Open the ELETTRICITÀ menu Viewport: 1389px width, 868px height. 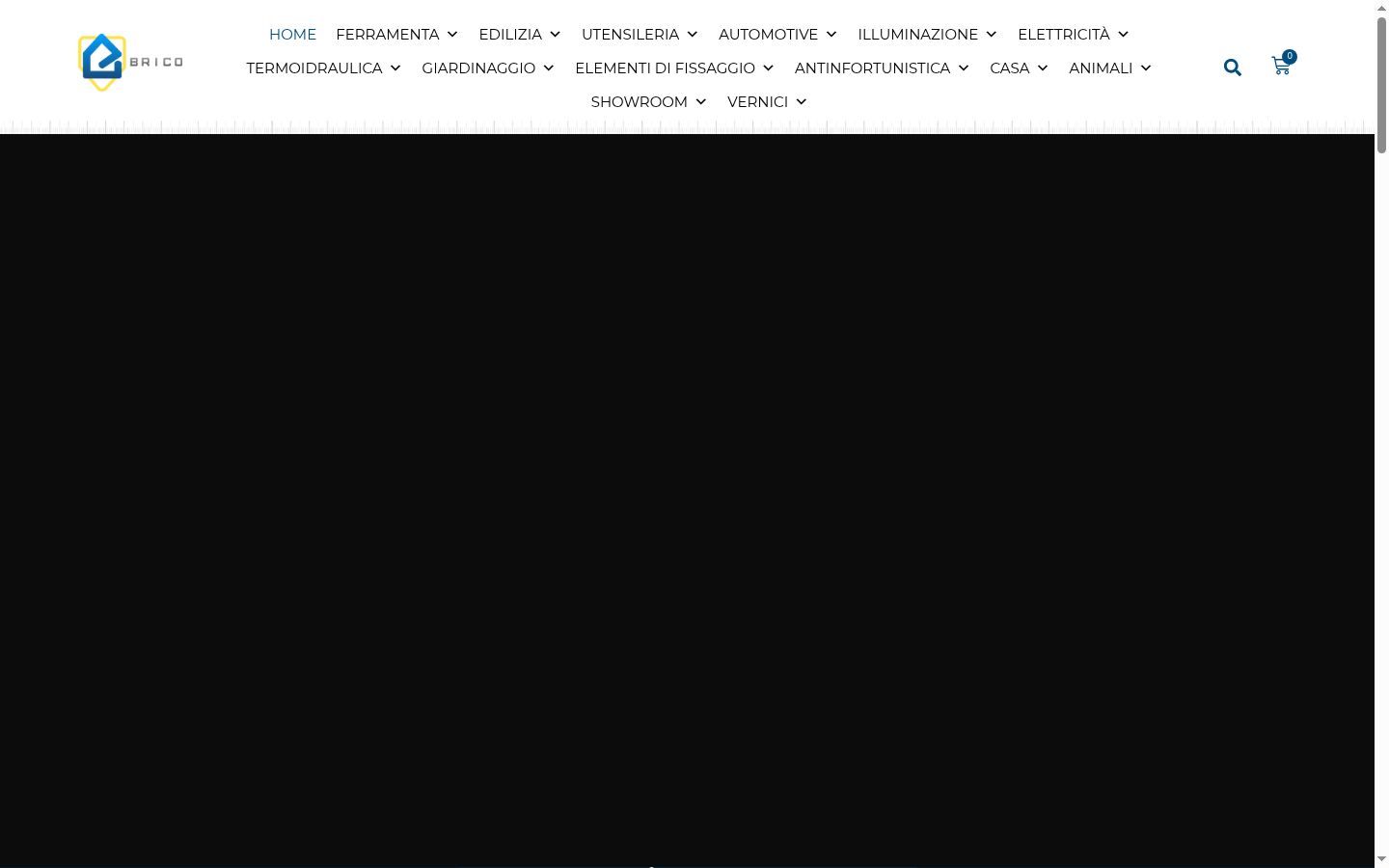1064,34
